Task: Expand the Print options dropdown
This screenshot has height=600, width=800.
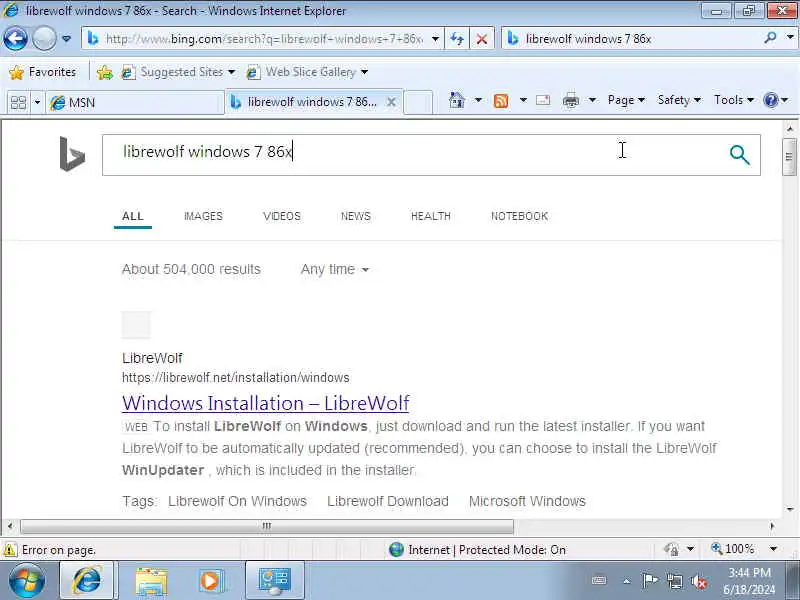Action: click(592, 100)
